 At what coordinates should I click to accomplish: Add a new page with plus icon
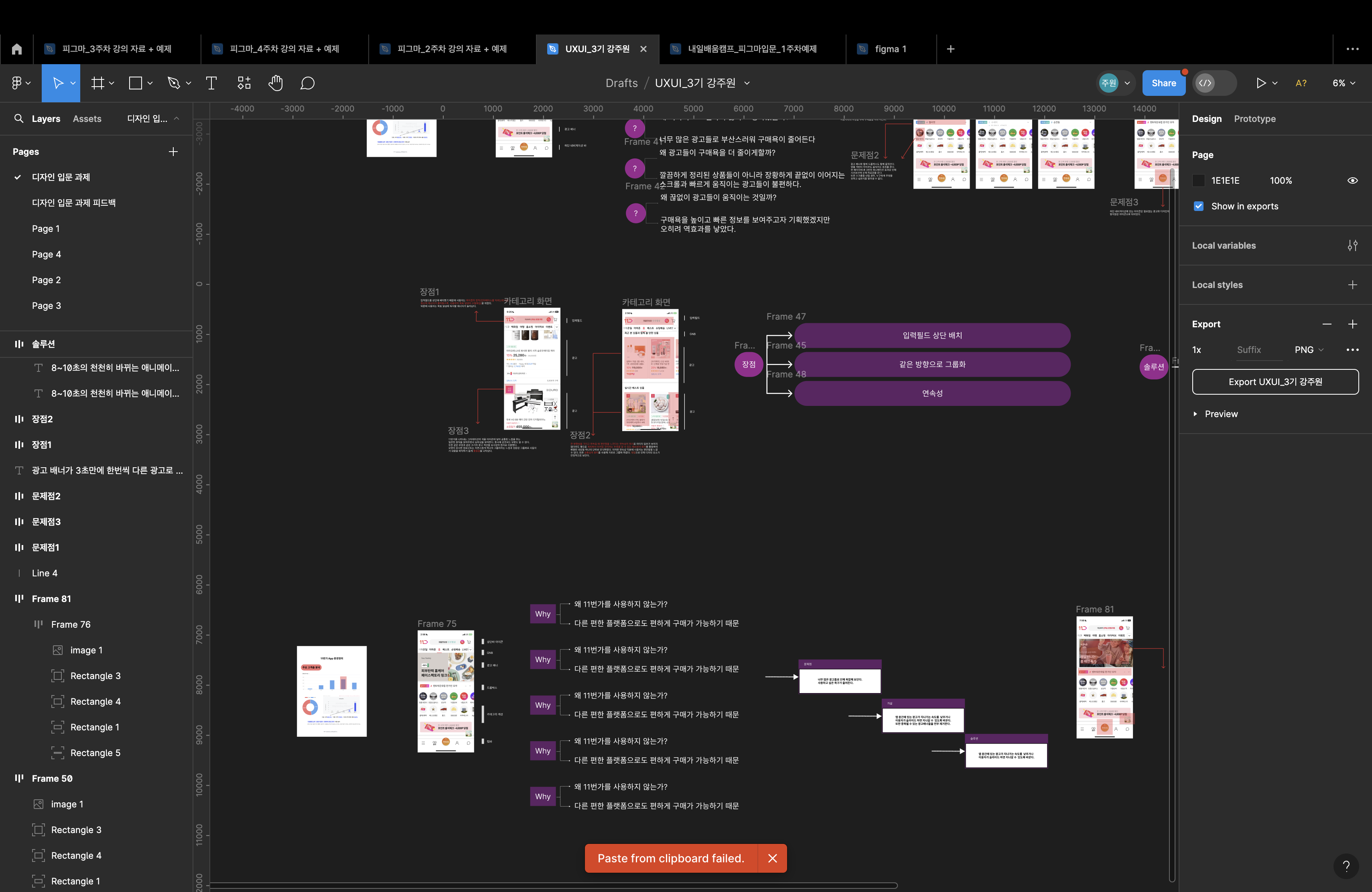[173, 152]
